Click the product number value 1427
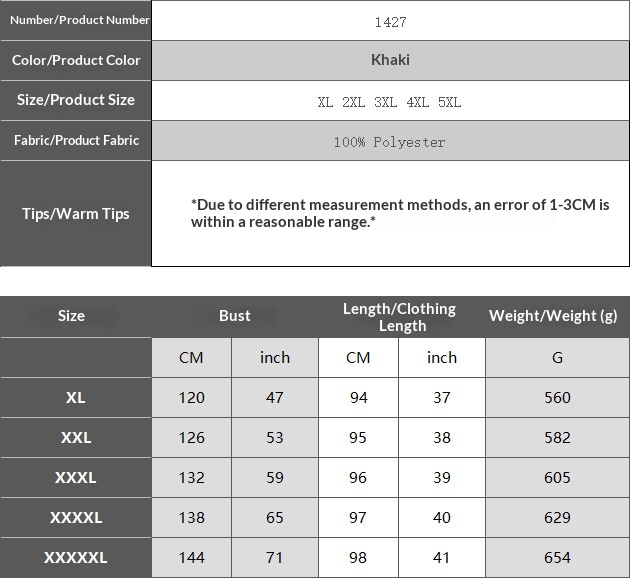Viewport: 630px width, 578px height. click(390, 21)
